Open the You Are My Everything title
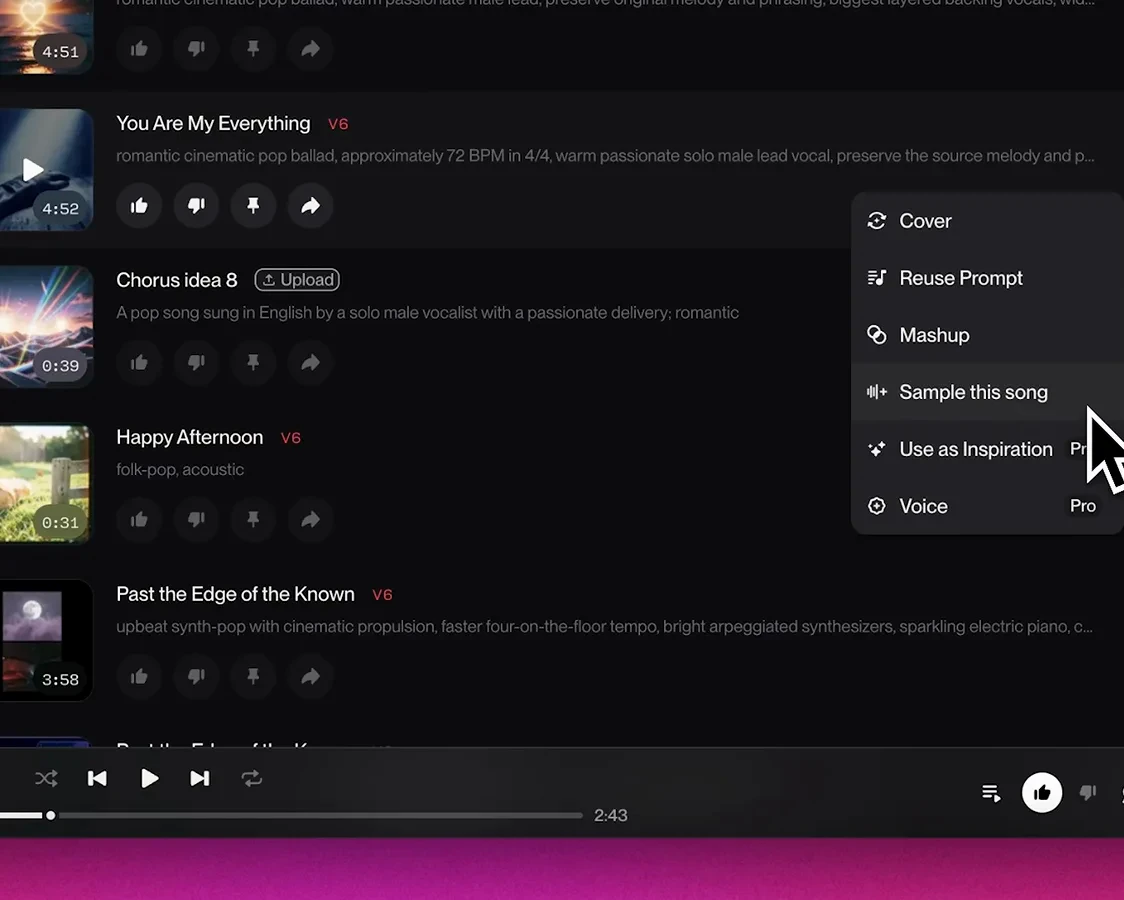The width and height of the screenshot is (1124, 900). click(x=214, y=123)
